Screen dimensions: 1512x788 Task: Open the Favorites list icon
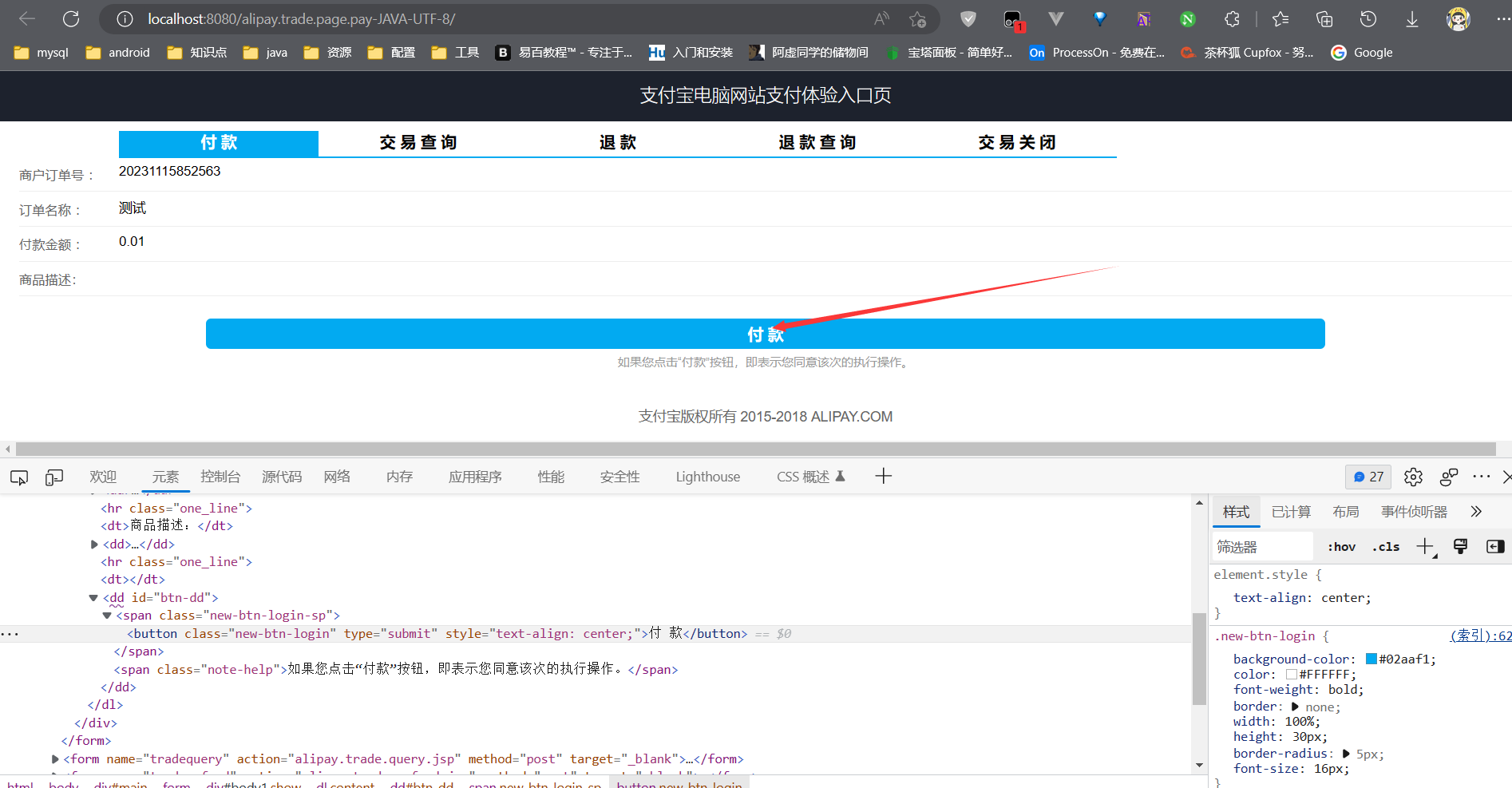point(1280,18)
